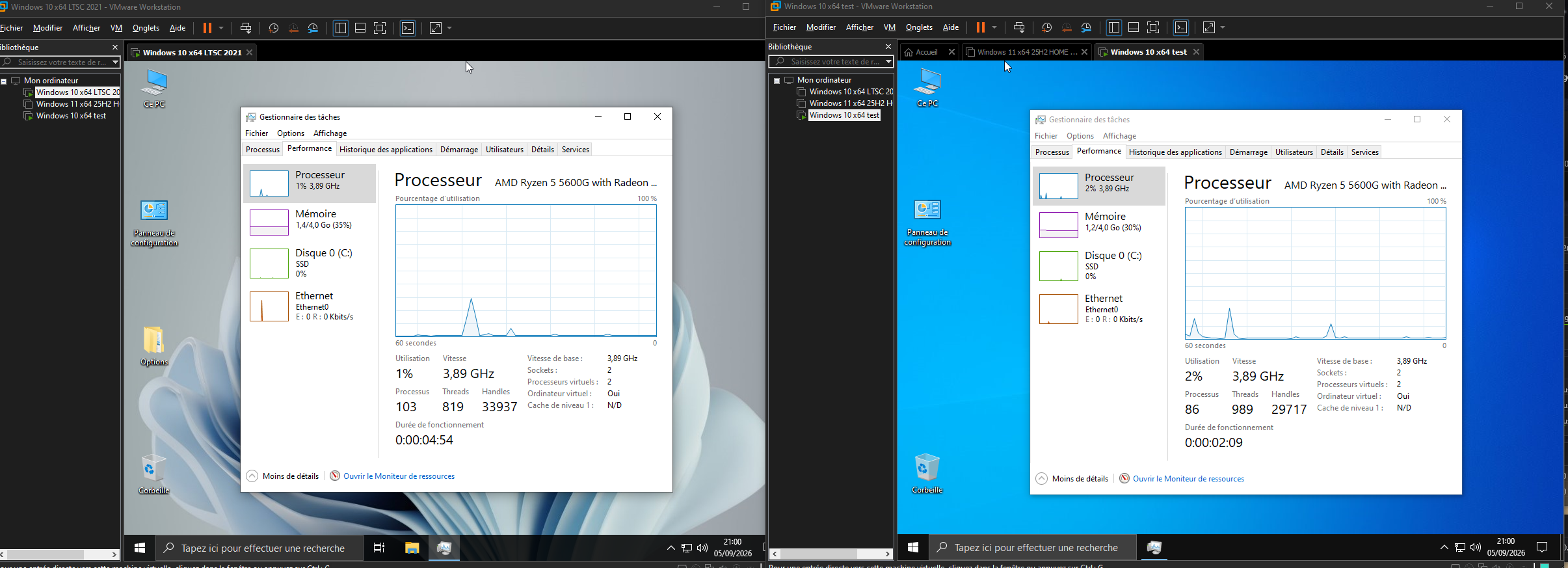
Task: Toggle thumbnail bar in Windows 10 test VMware toolbar
Action: [x=1134, y=27]
